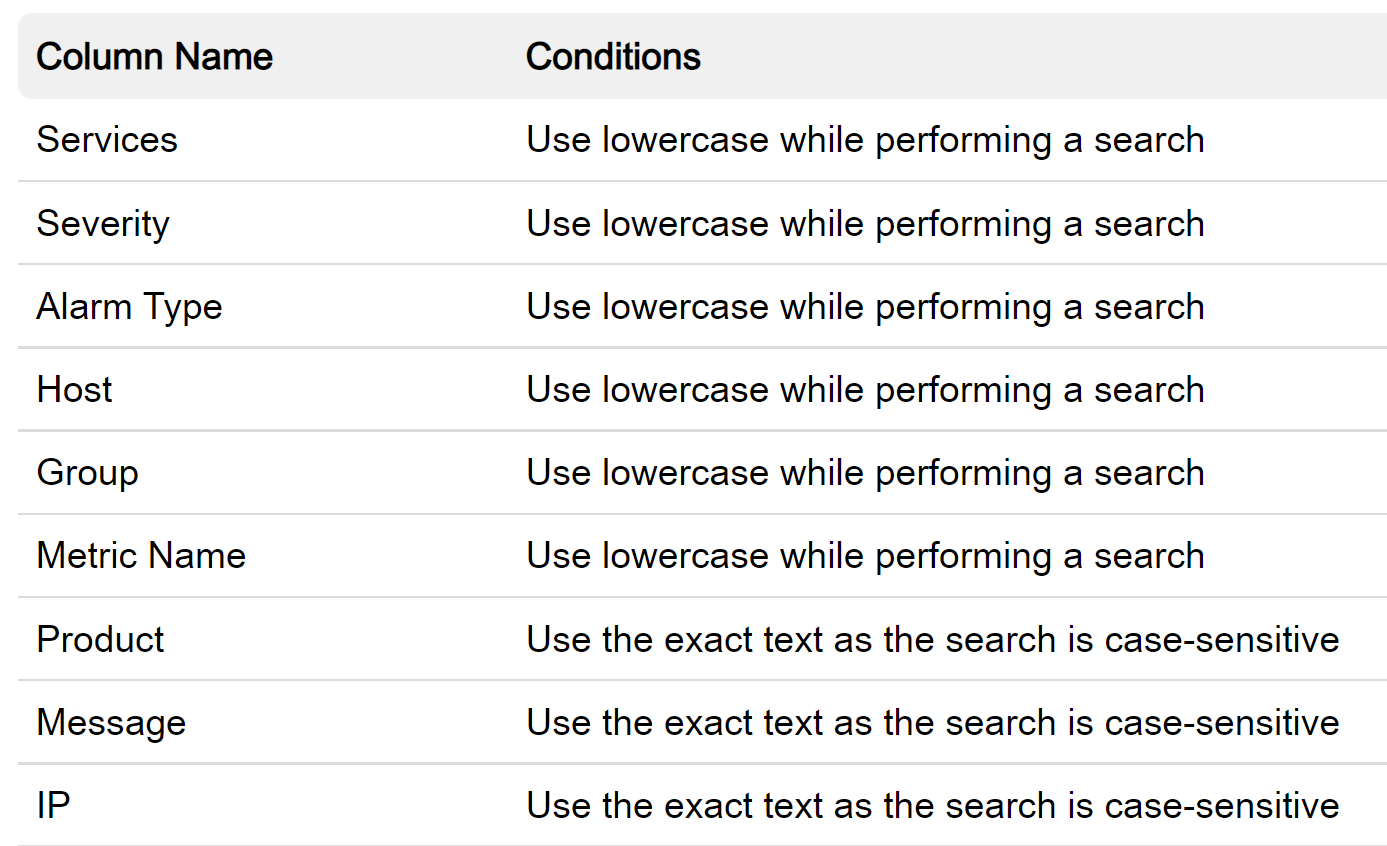Select the condition text in Alarm Type row
Screen dimensions: 1387x846
click(865, 306)
